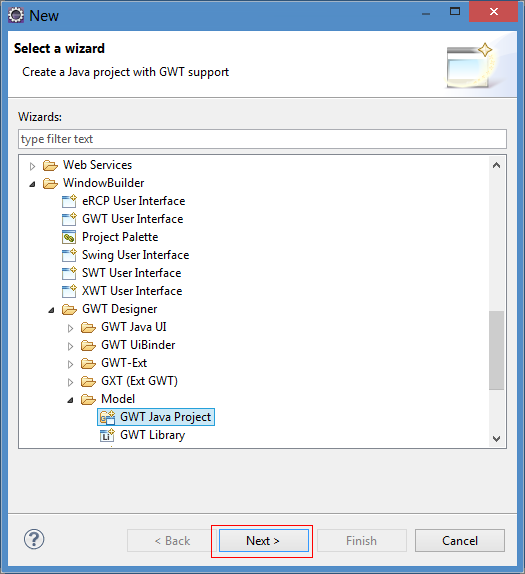Expand the GWT UiBinder folder

point(70,346)
